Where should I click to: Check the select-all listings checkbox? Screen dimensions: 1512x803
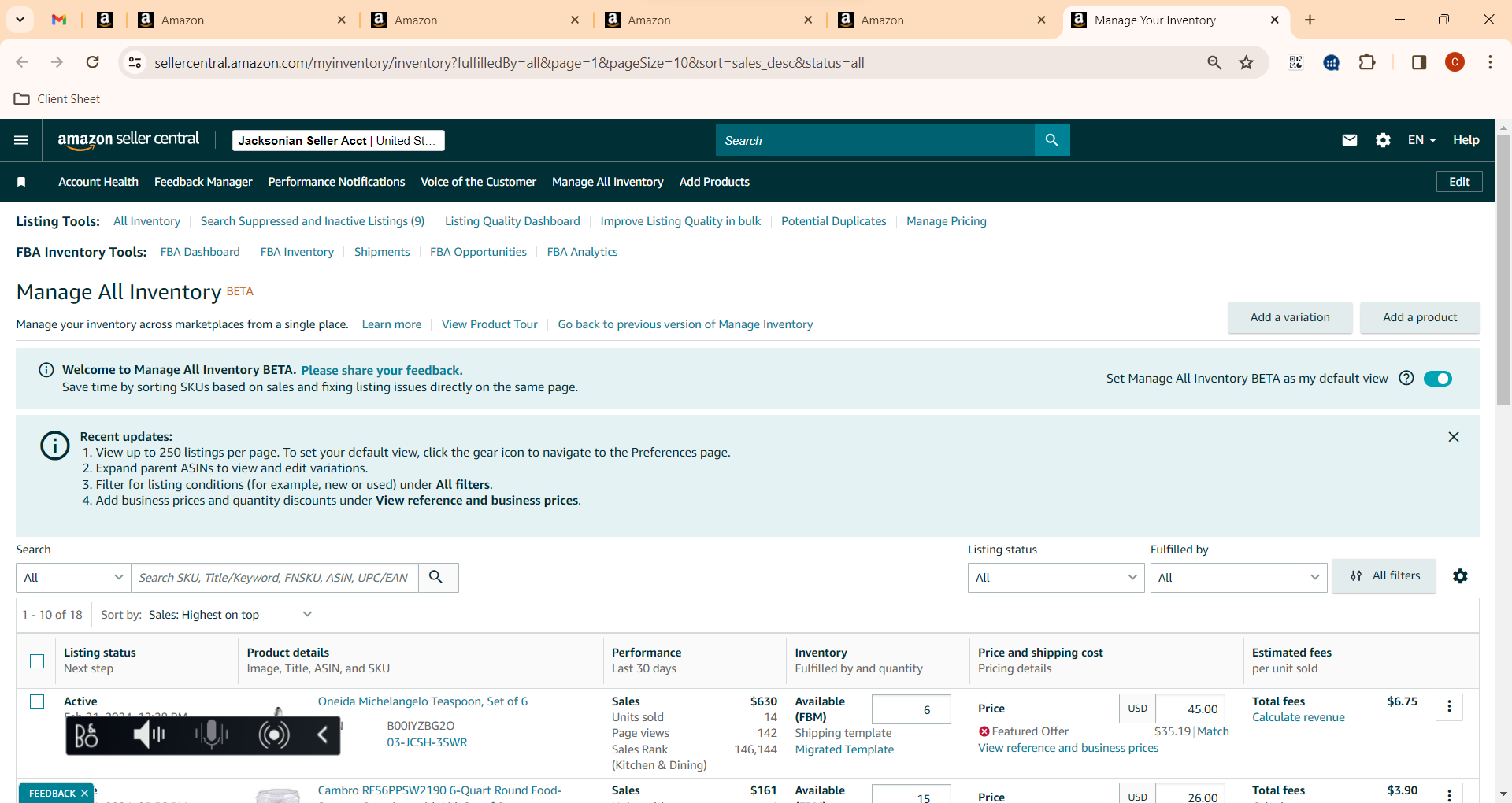(x=37, y=661)
